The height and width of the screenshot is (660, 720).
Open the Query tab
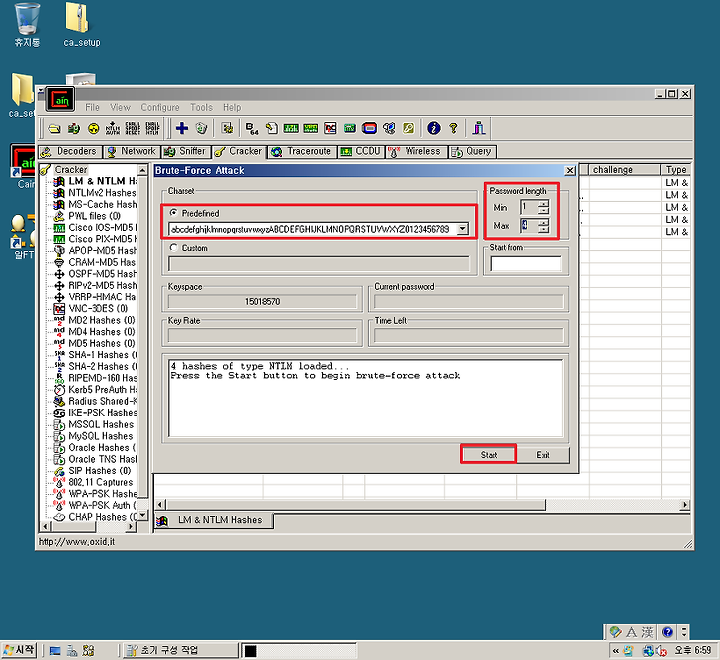(472, 151)
